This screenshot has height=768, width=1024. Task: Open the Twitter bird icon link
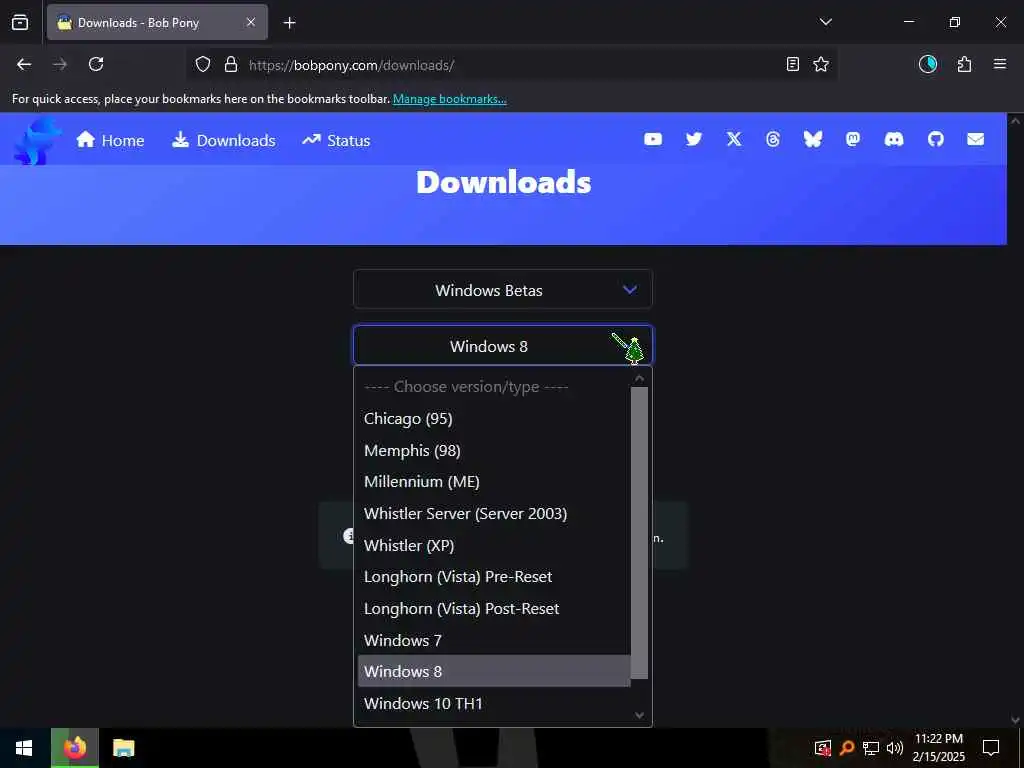(x=694, y=139)
